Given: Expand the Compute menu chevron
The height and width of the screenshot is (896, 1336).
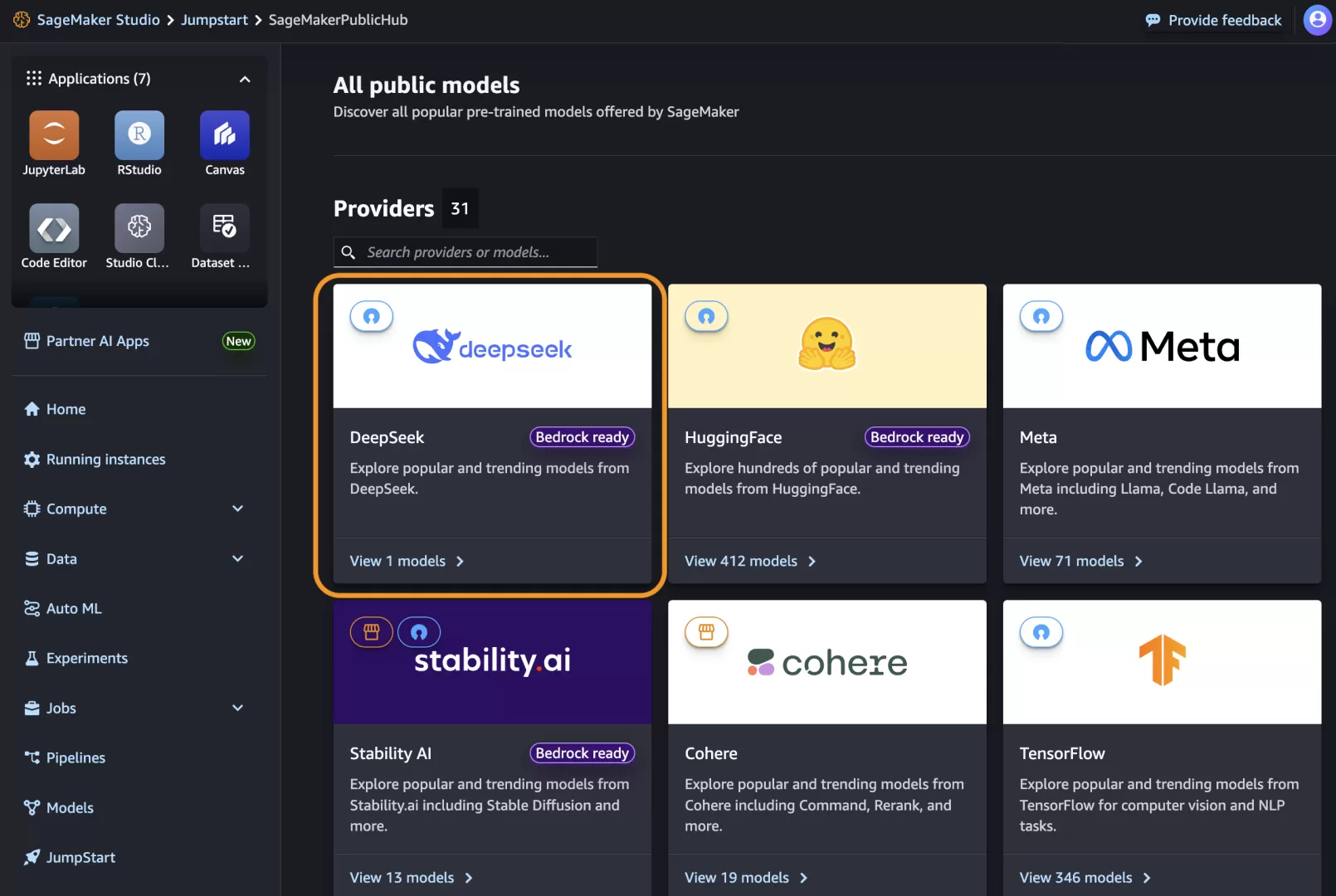Looking at the screenshot, I should pos(237,509).
